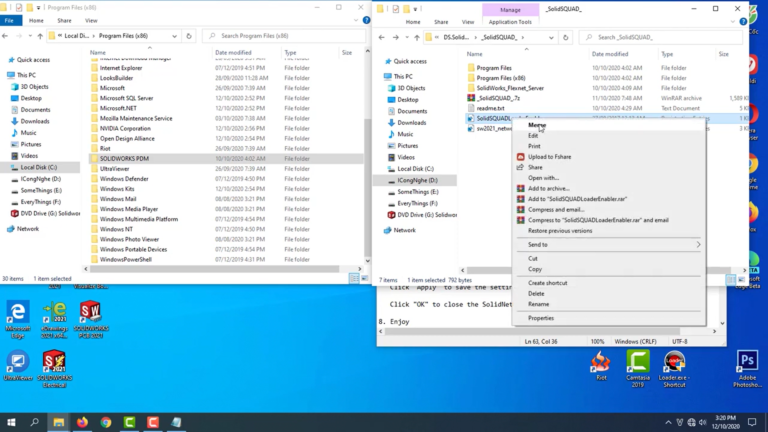This screenshot has width=768, height=432.
Task: Open Share tab in Program Files (x86) window
Action: point(64,21)
